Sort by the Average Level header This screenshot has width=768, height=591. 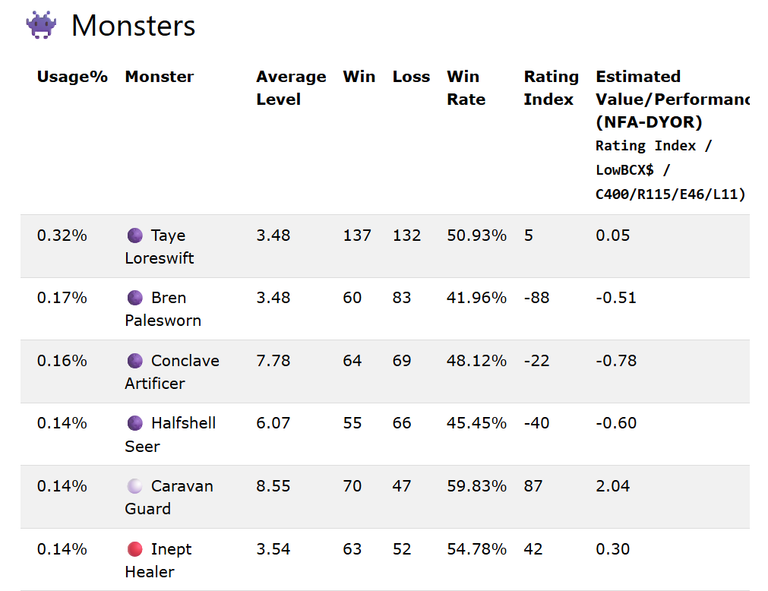click(x=291, y=88)
